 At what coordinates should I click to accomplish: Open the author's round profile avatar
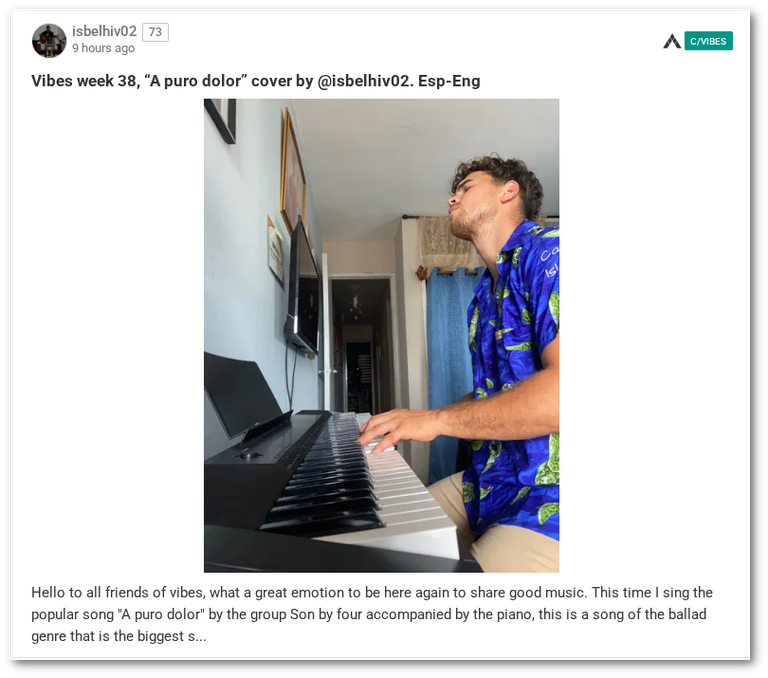[x=49, y=40]
